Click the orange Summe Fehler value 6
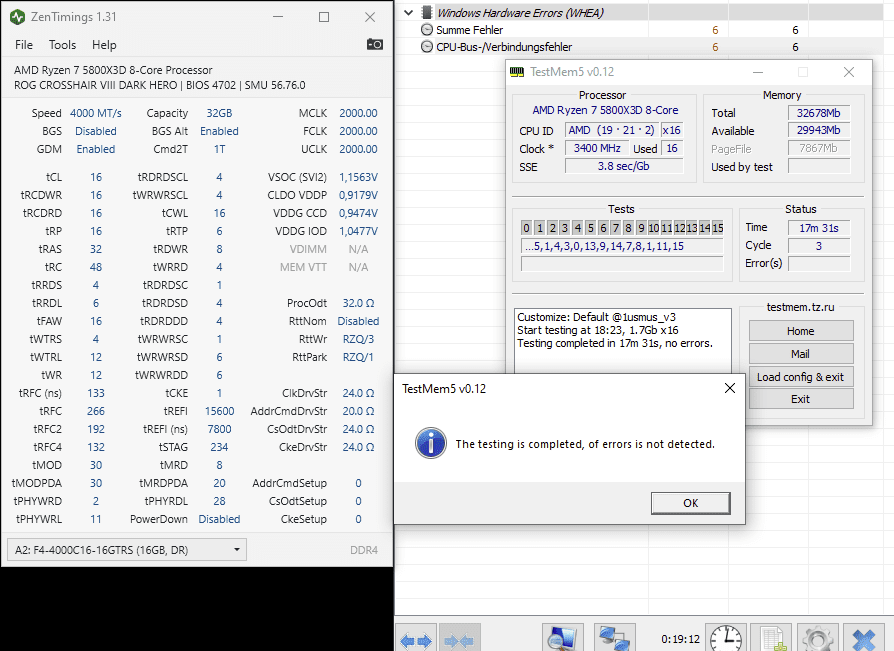 pyautogui.click(x=715, y=30)
